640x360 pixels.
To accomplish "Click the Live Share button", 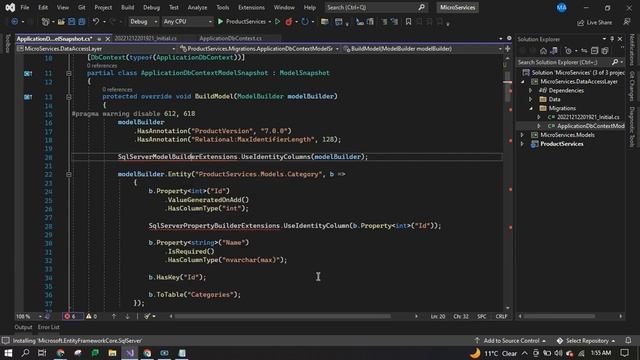I will [x=594, y=22].
